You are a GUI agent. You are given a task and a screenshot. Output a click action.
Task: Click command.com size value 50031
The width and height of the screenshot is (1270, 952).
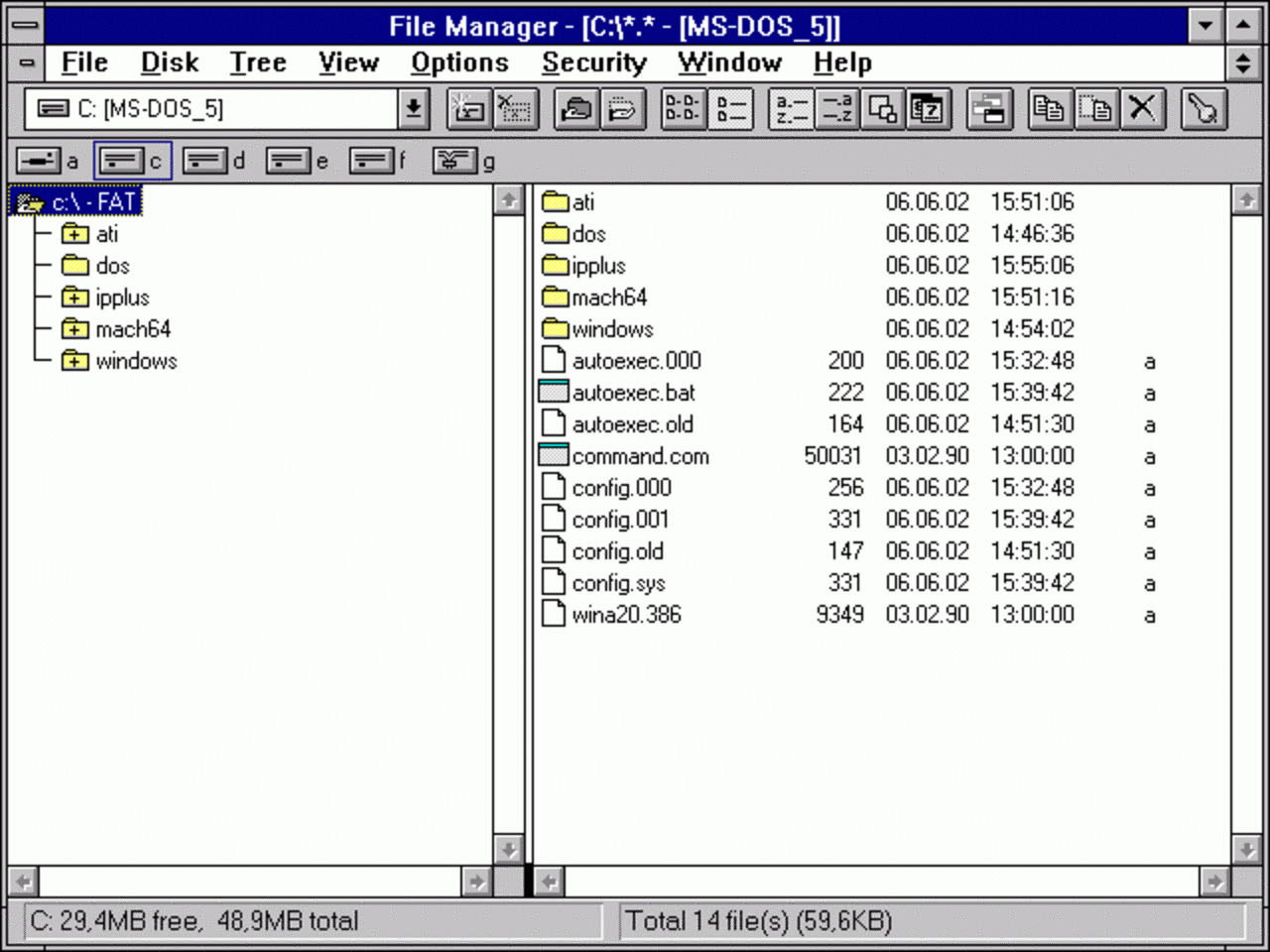(832, 456)
